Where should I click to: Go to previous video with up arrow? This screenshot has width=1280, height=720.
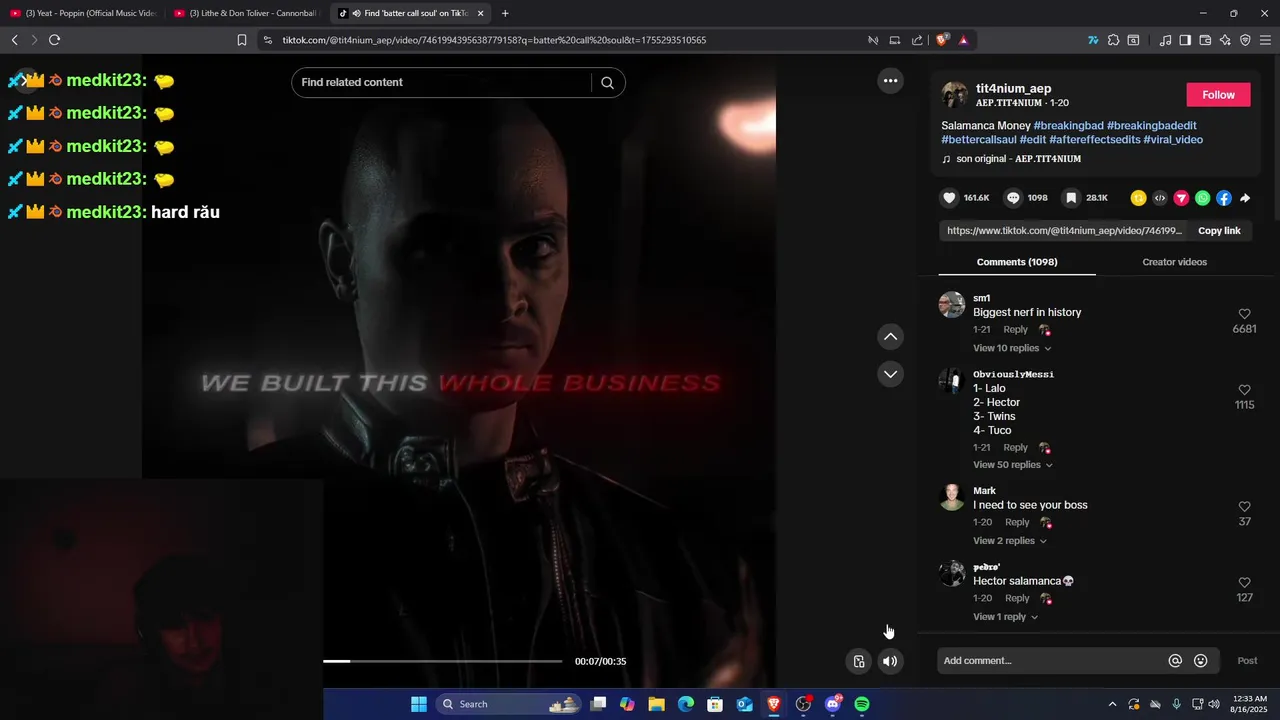tap(890, 337)
